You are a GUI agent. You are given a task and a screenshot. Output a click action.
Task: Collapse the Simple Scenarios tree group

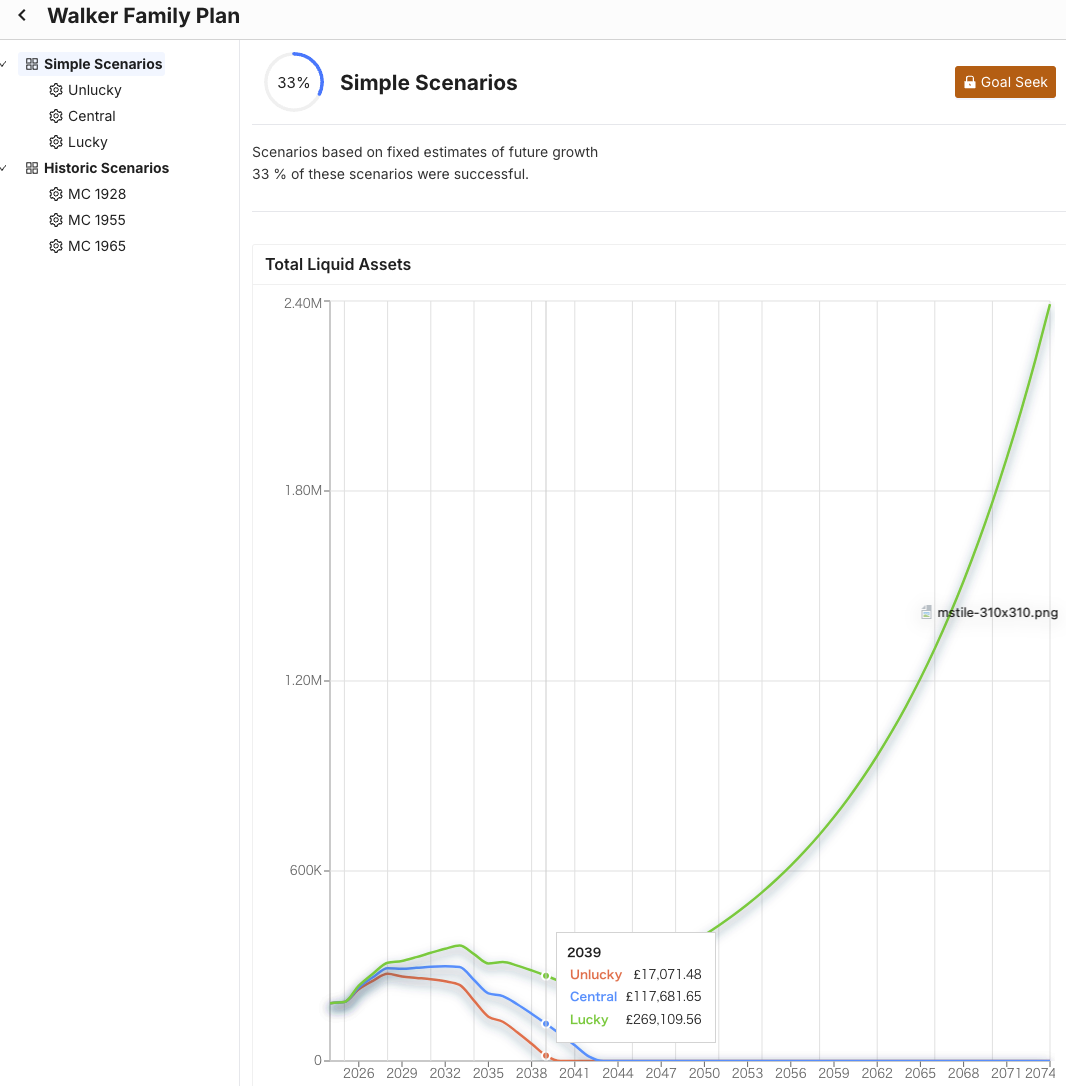(4, 64)
